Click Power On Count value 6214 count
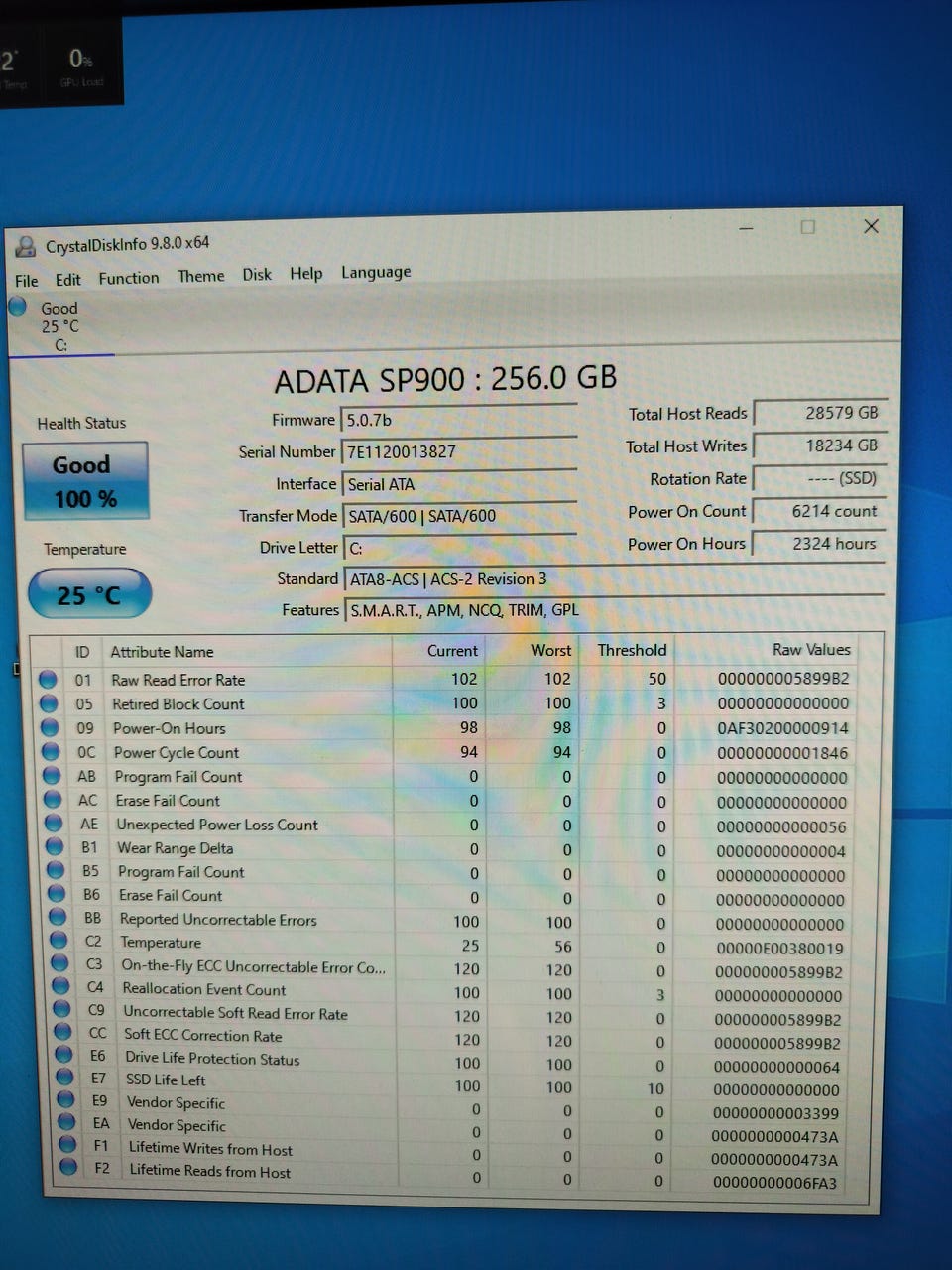 tap(819, 511)
